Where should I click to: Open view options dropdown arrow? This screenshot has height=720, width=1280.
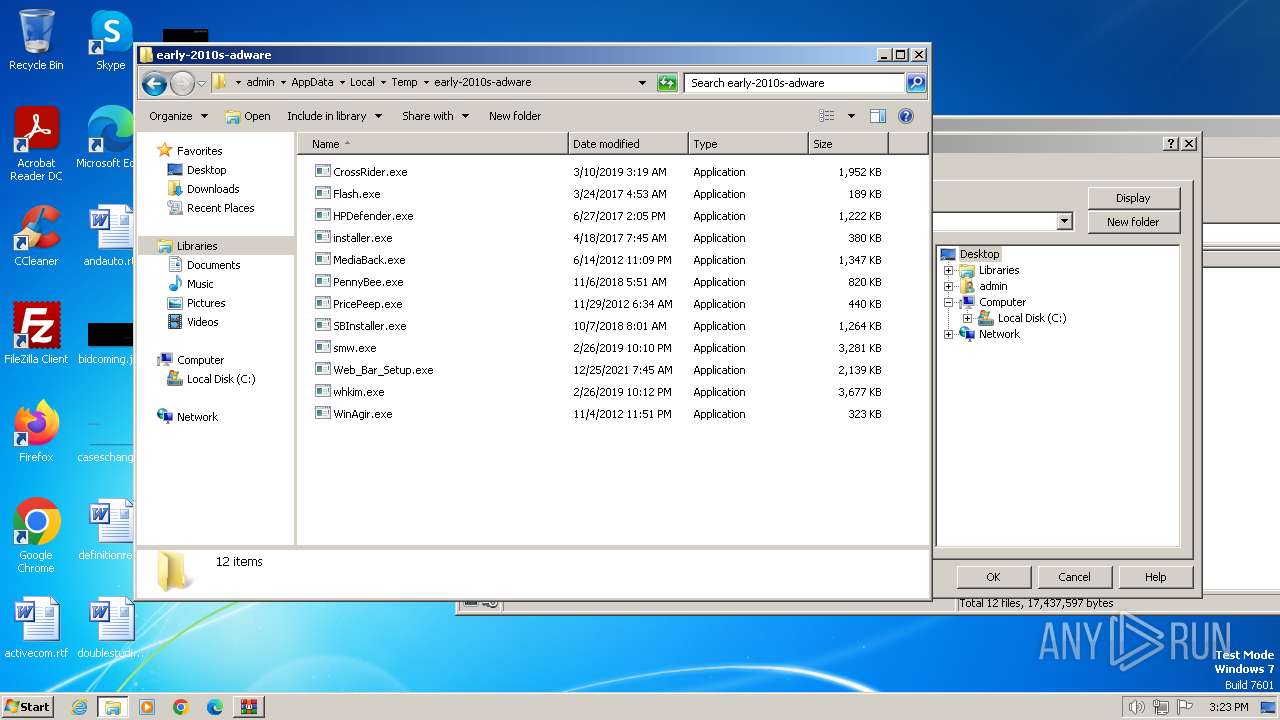851,116
